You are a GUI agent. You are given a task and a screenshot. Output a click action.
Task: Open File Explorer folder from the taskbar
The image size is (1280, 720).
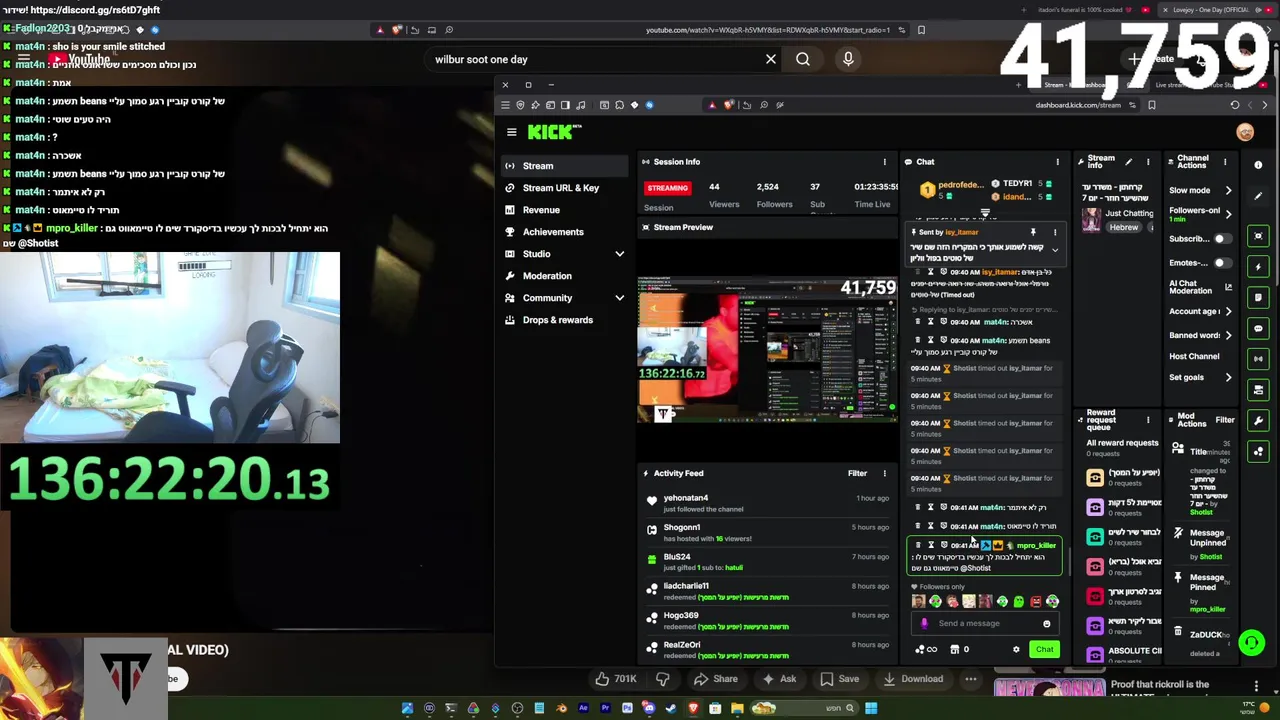737,709
